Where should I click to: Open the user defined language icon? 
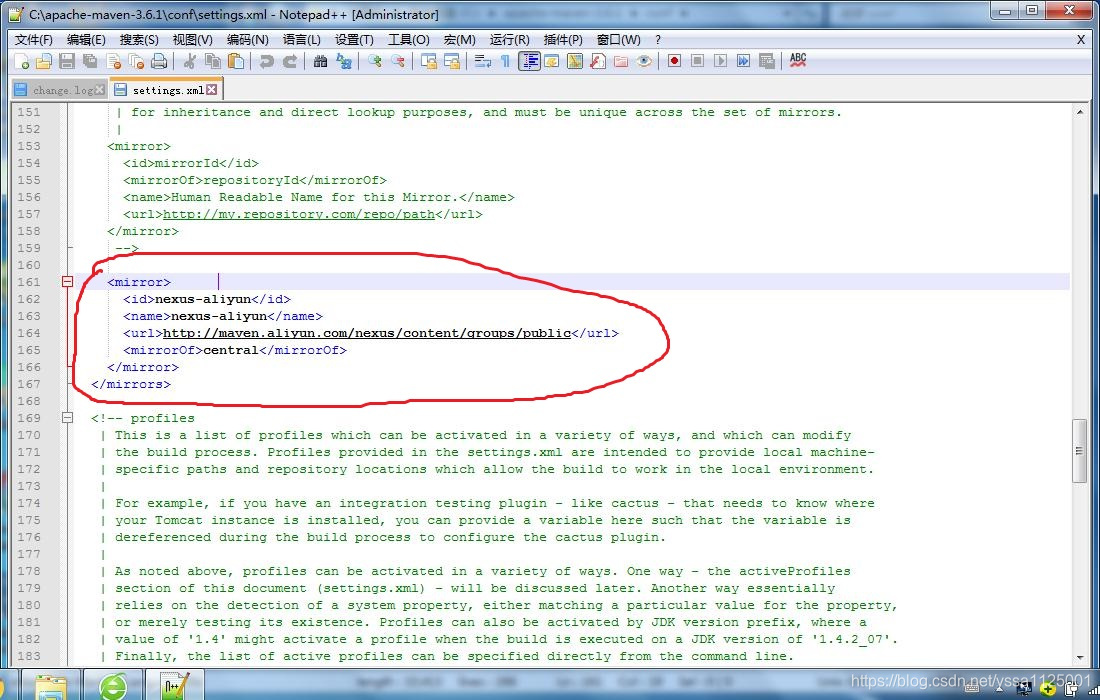(551, 62)
